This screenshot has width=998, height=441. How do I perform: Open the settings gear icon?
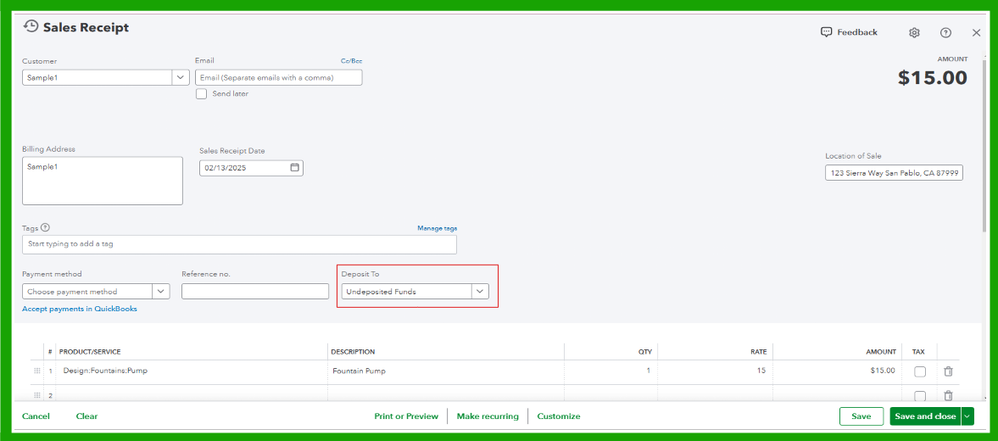[914, 32]
